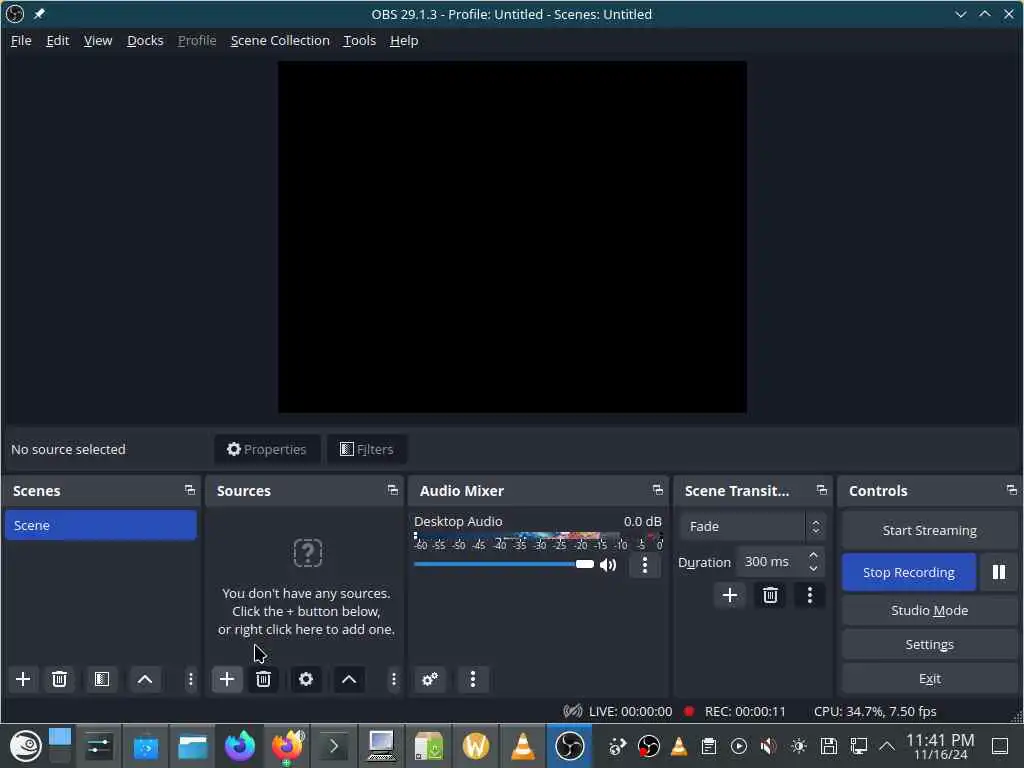Toggle Studio Mode
This screenshot has height=768, width=1024.
click(x=929, y=611)
